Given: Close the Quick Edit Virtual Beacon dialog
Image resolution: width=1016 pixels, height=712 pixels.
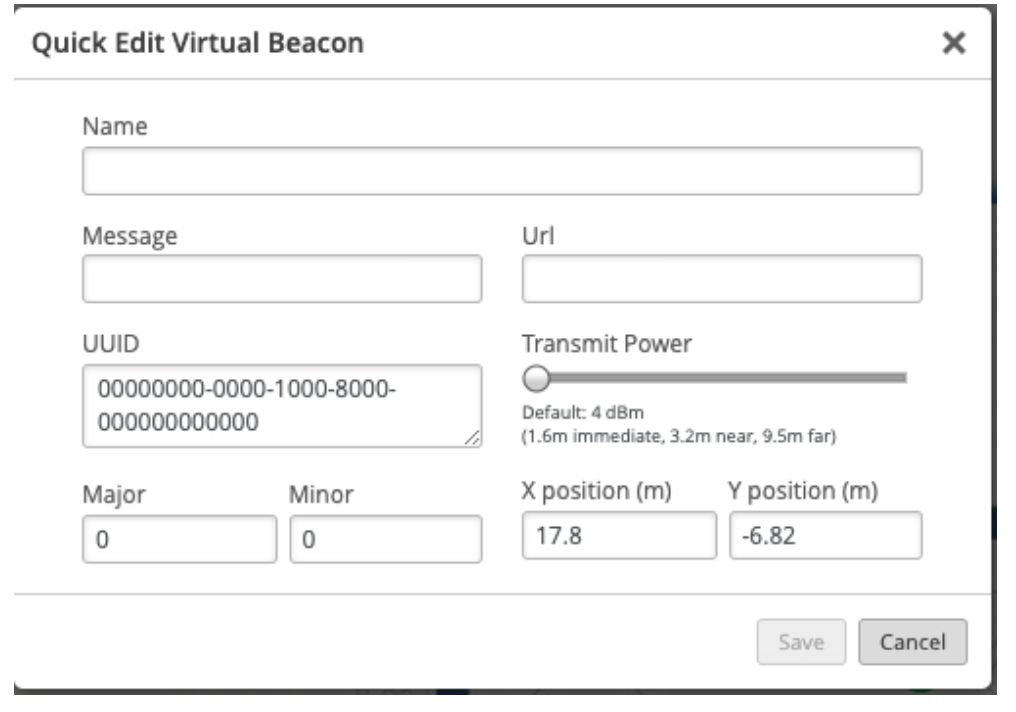Looking at the screenshot, I should pyautogui.click(x=954, y=43).
